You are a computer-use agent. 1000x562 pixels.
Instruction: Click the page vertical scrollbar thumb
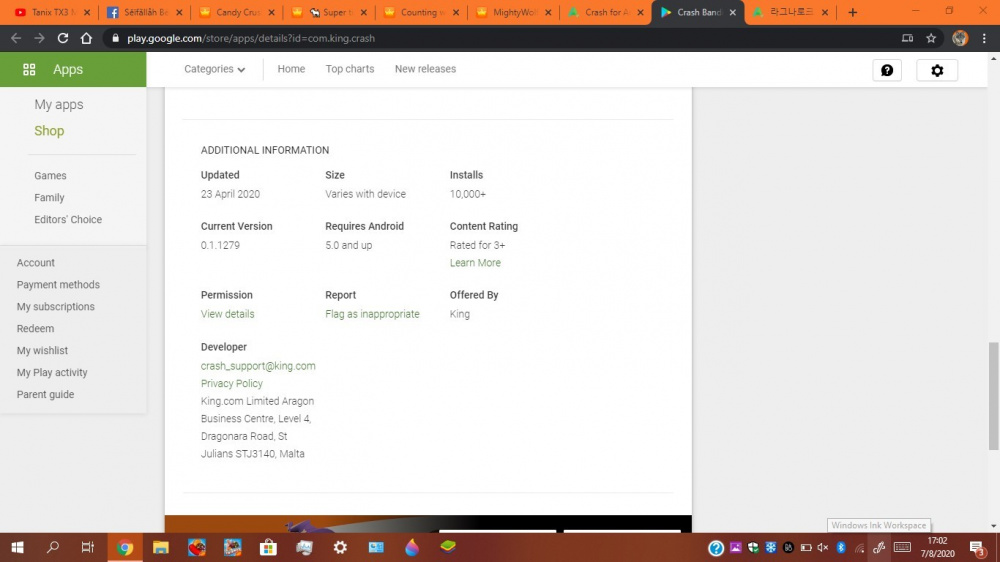[x=994, y=396]
